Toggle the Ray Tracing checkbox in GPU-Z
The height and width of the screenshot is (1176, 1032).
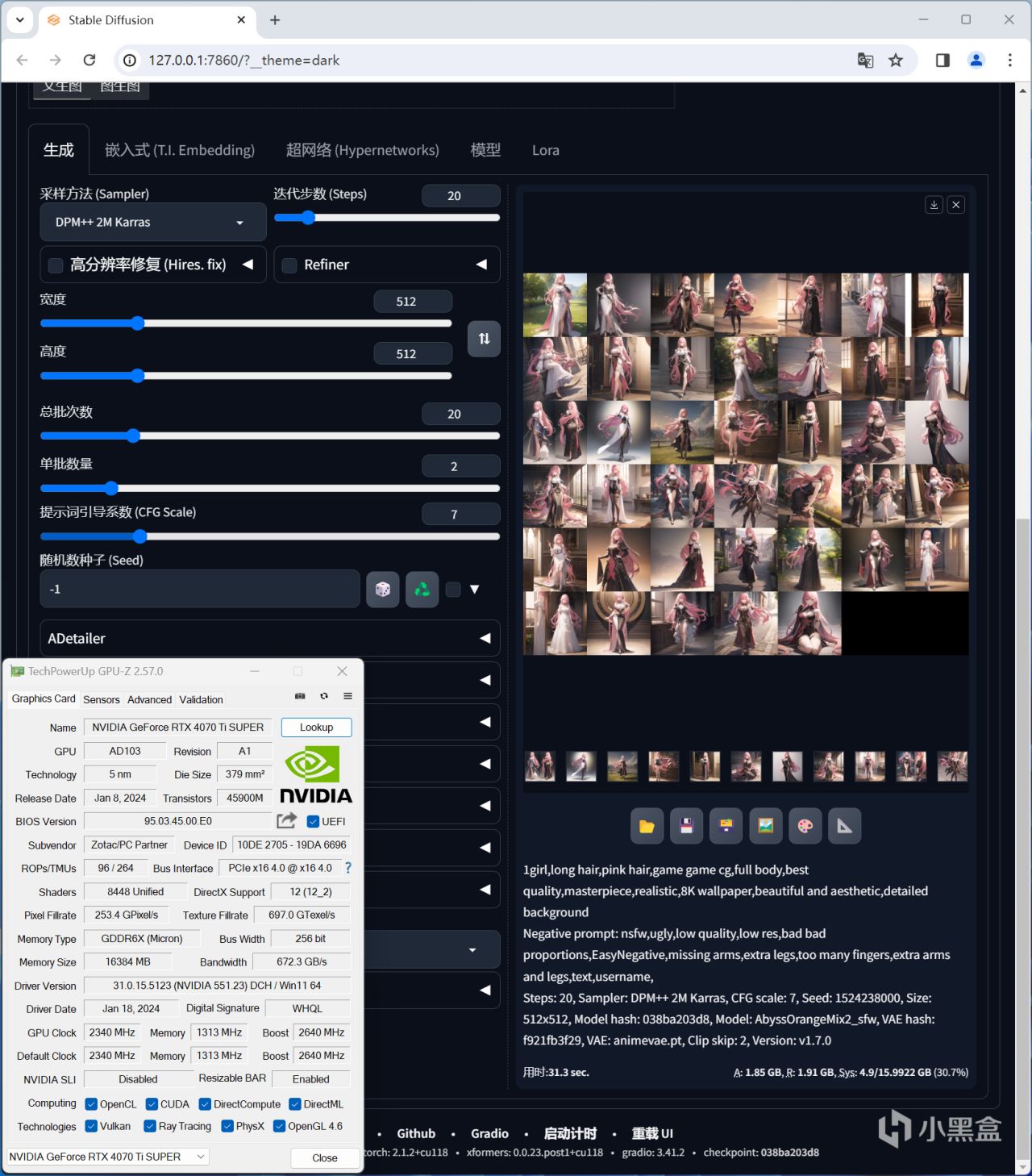(150, 1126)
